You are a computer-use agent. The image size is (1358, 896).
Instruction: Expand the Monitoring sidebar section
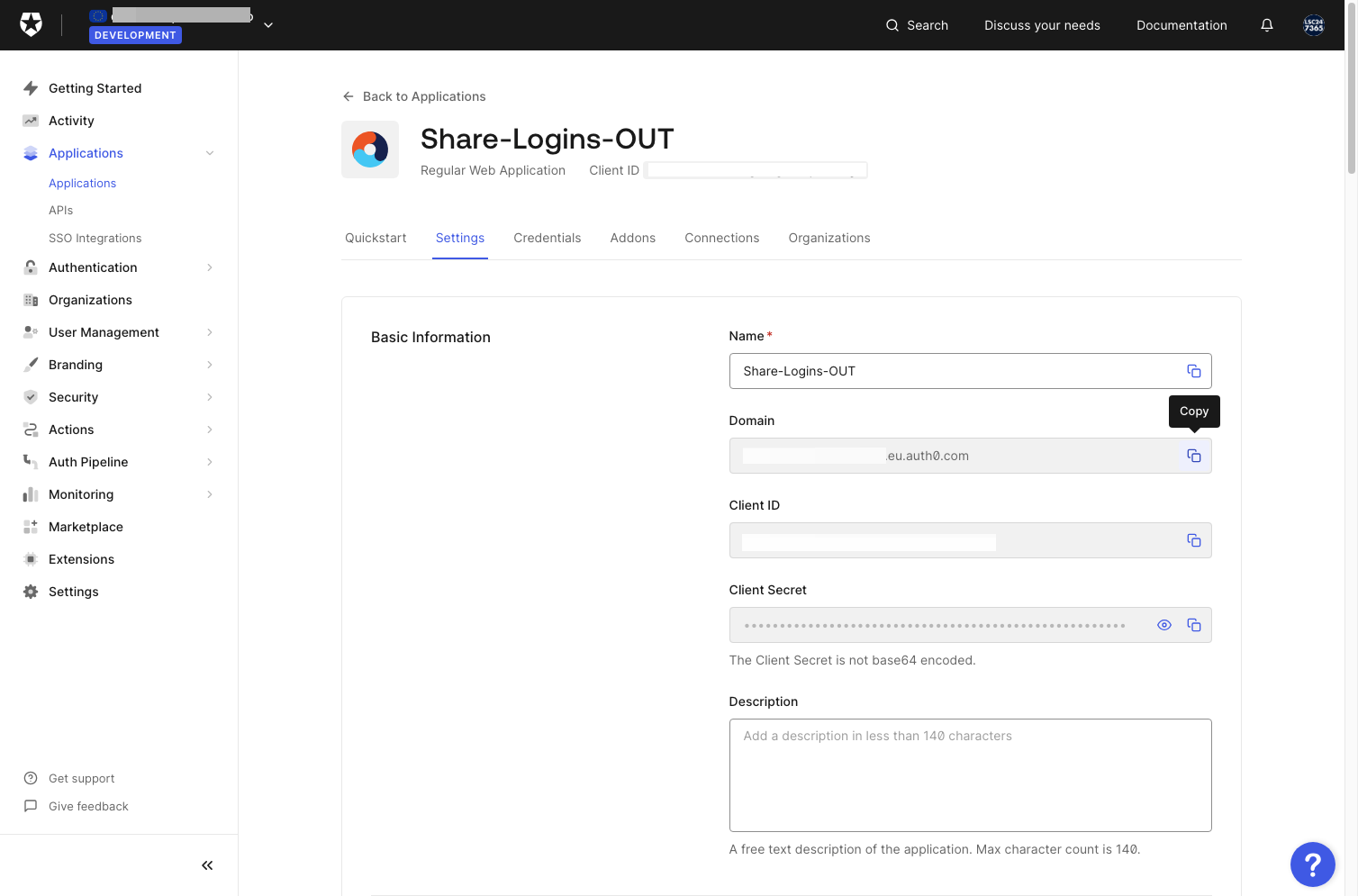click(210, 494)
